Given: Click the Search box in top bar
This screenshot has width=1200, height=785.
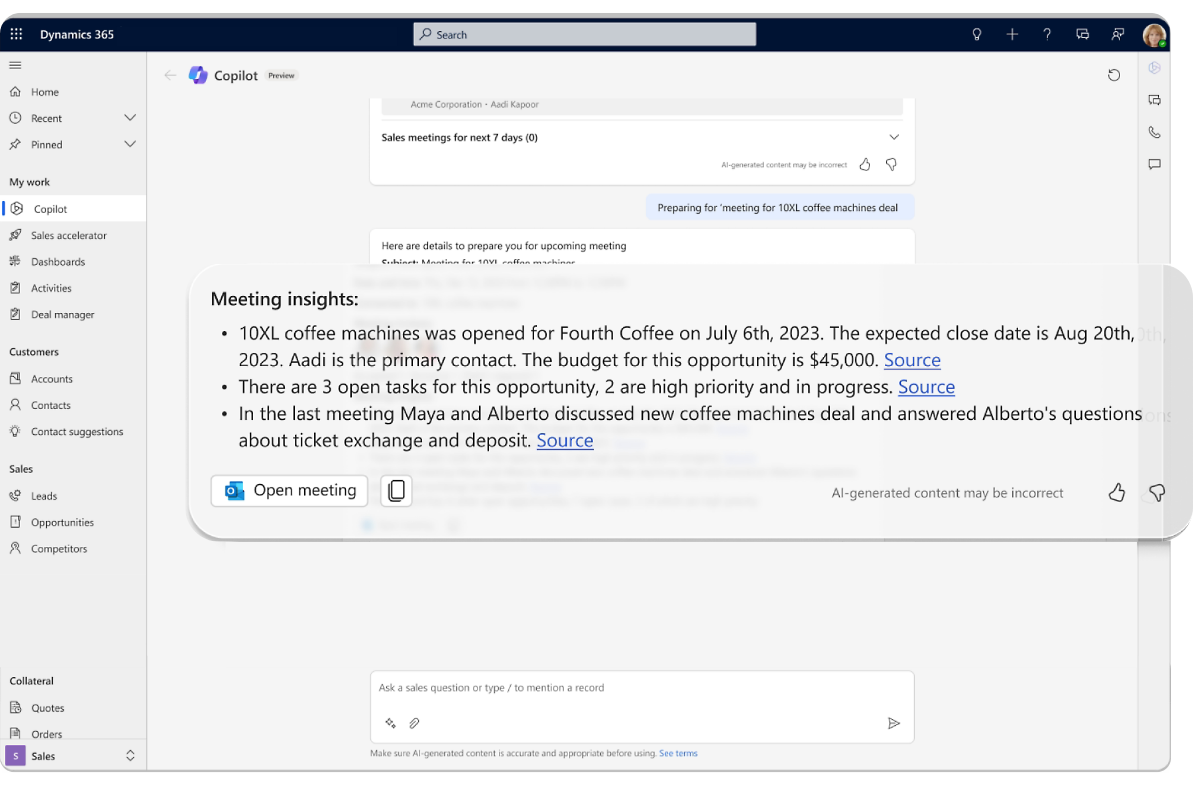Looking at the screenshot, I should [x=585, y=34].
